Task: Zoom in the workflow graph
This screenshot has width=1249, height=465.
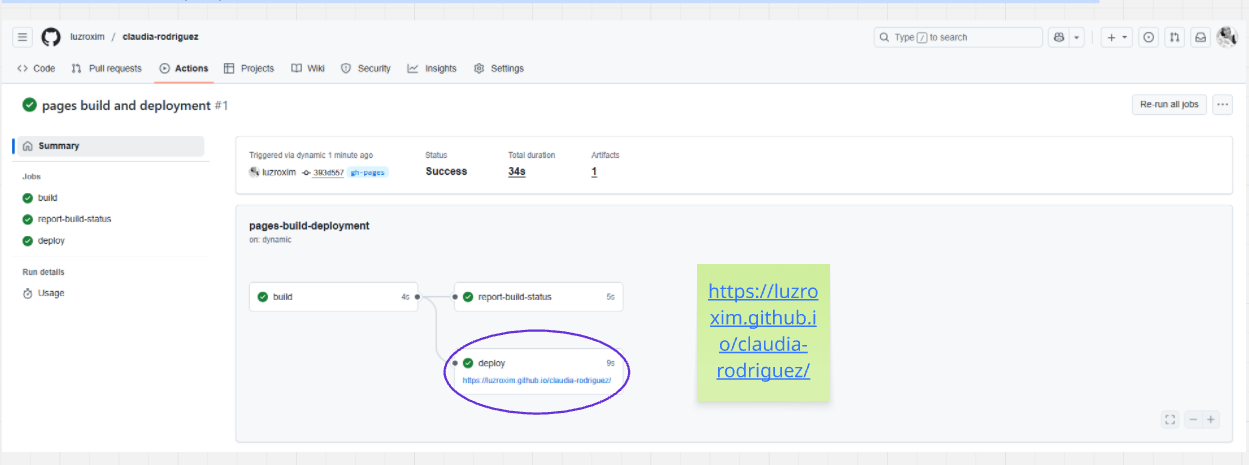Action: pos(1211,420)
